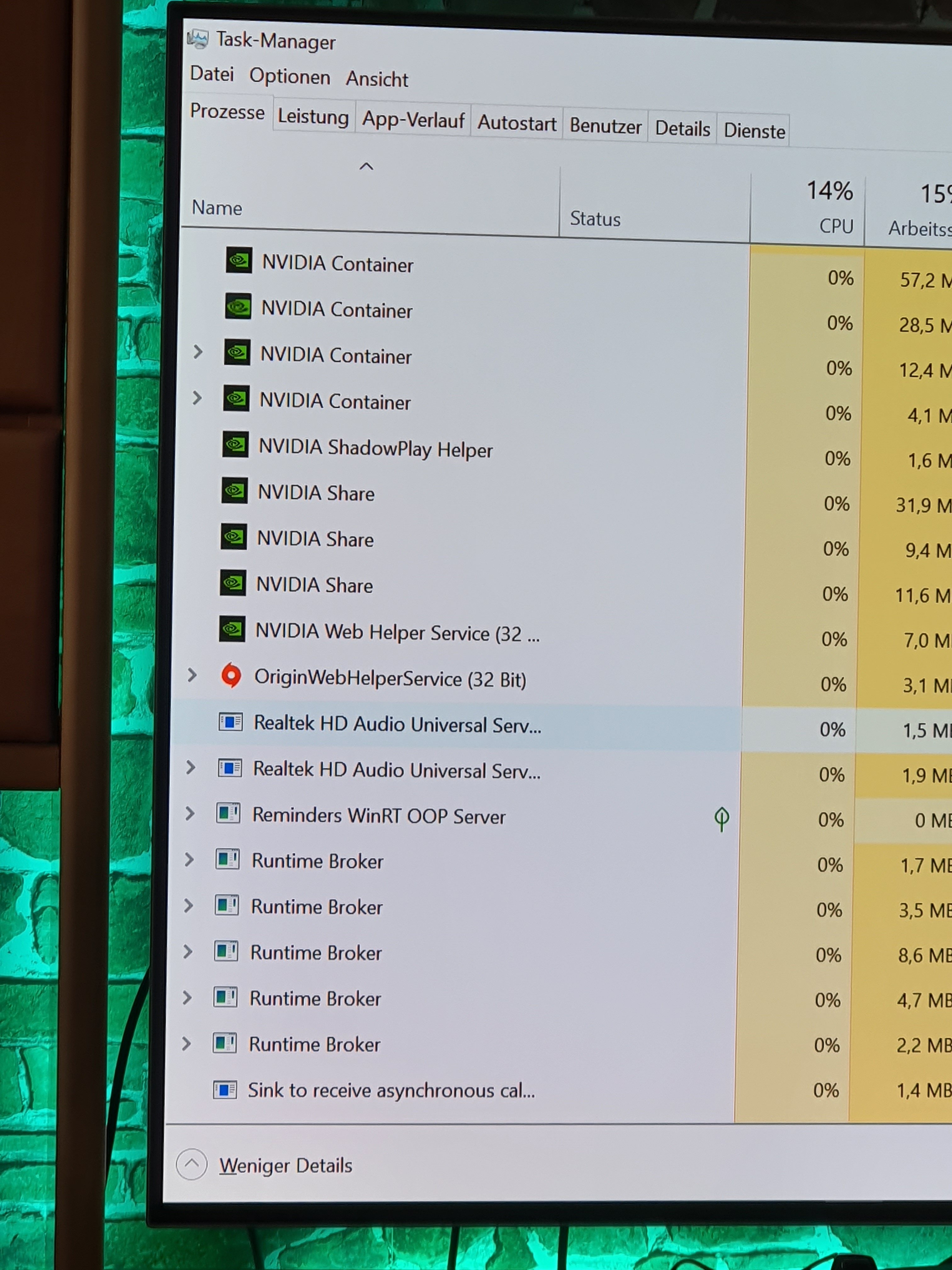
Task: Click the OriginWebHelperService Origin icon
Action: 231,676
